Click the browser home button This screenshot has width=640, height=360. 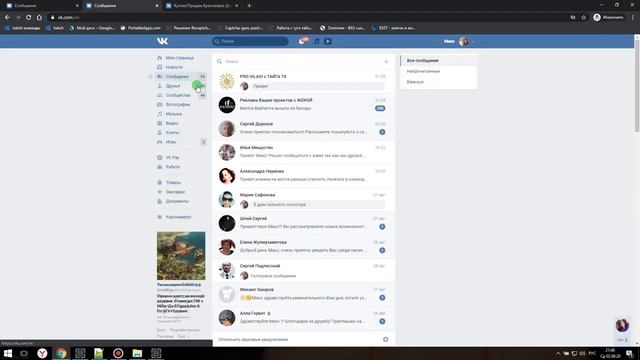[x=39, y=18]
